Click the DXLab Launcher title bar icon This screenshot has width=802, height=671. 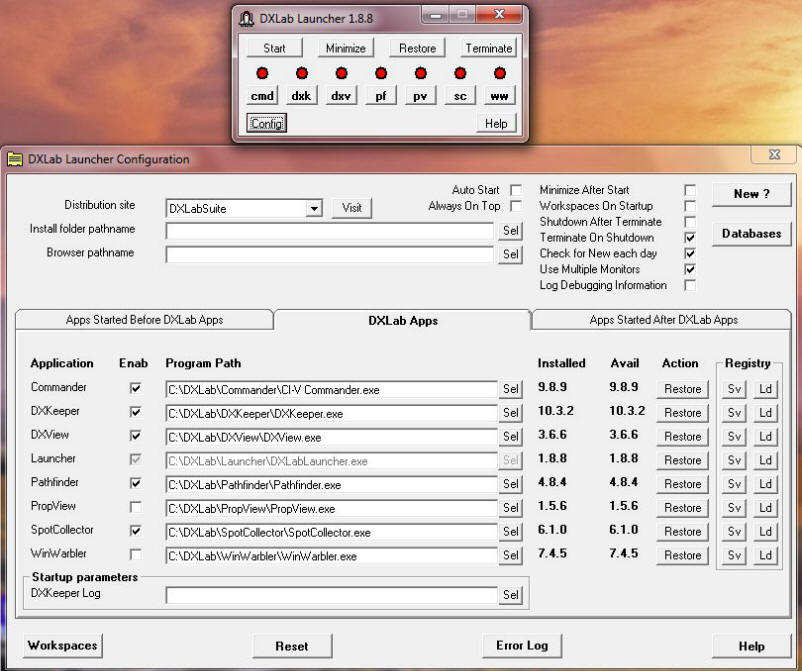[x=247, y=19]
